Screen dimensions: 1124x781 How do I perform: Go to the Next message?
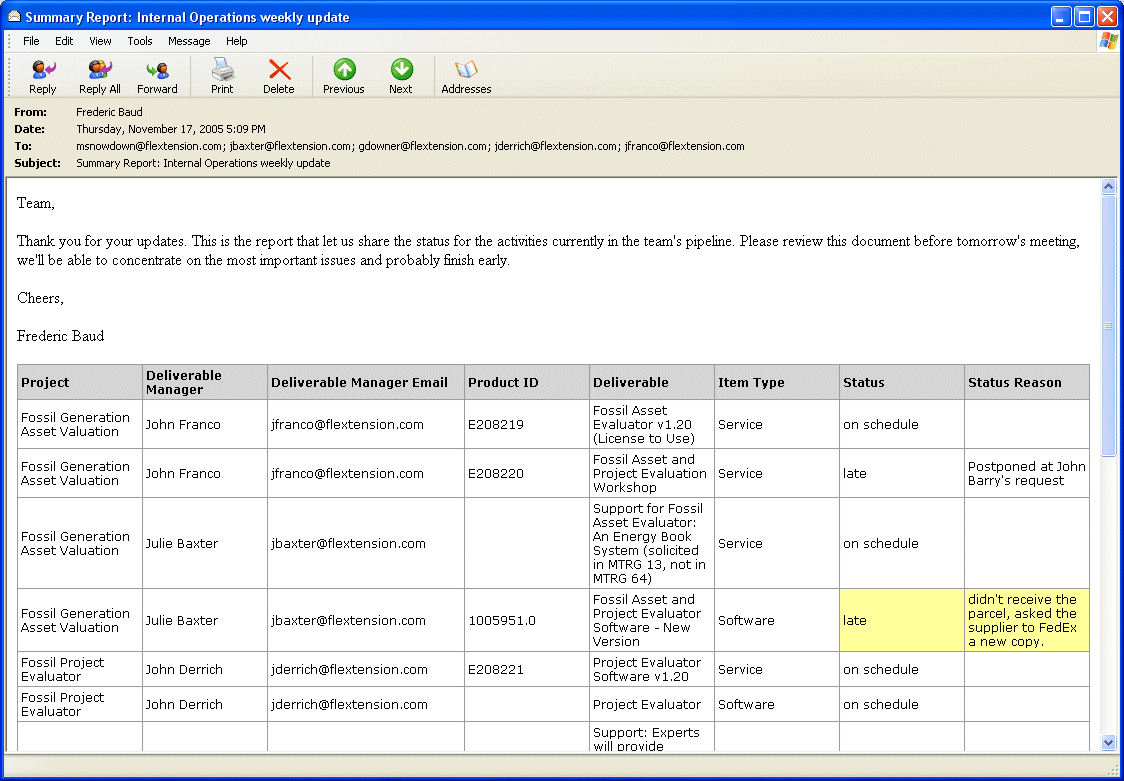[401, 77]
